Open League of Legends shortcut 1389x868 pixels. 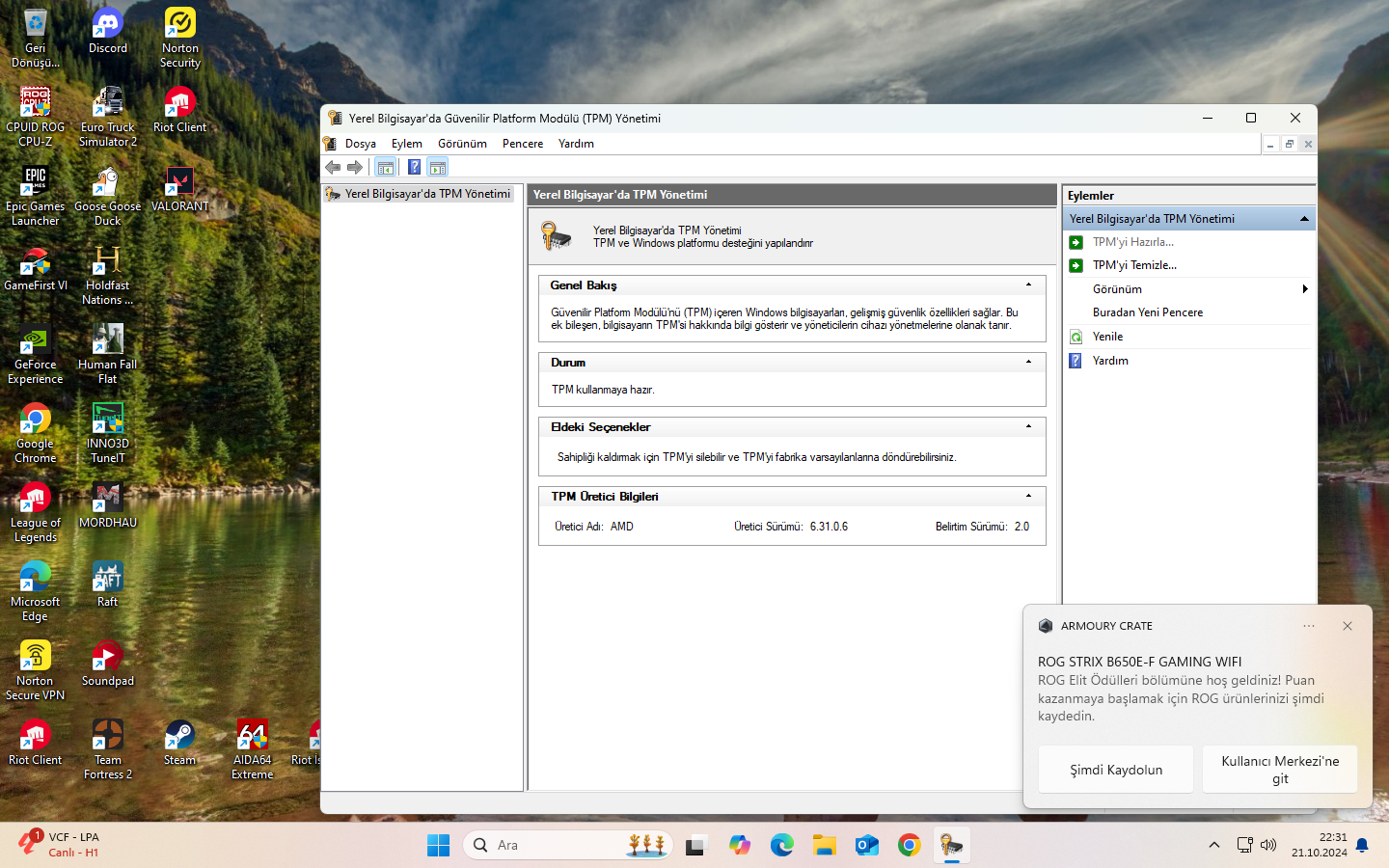point(36,512)
